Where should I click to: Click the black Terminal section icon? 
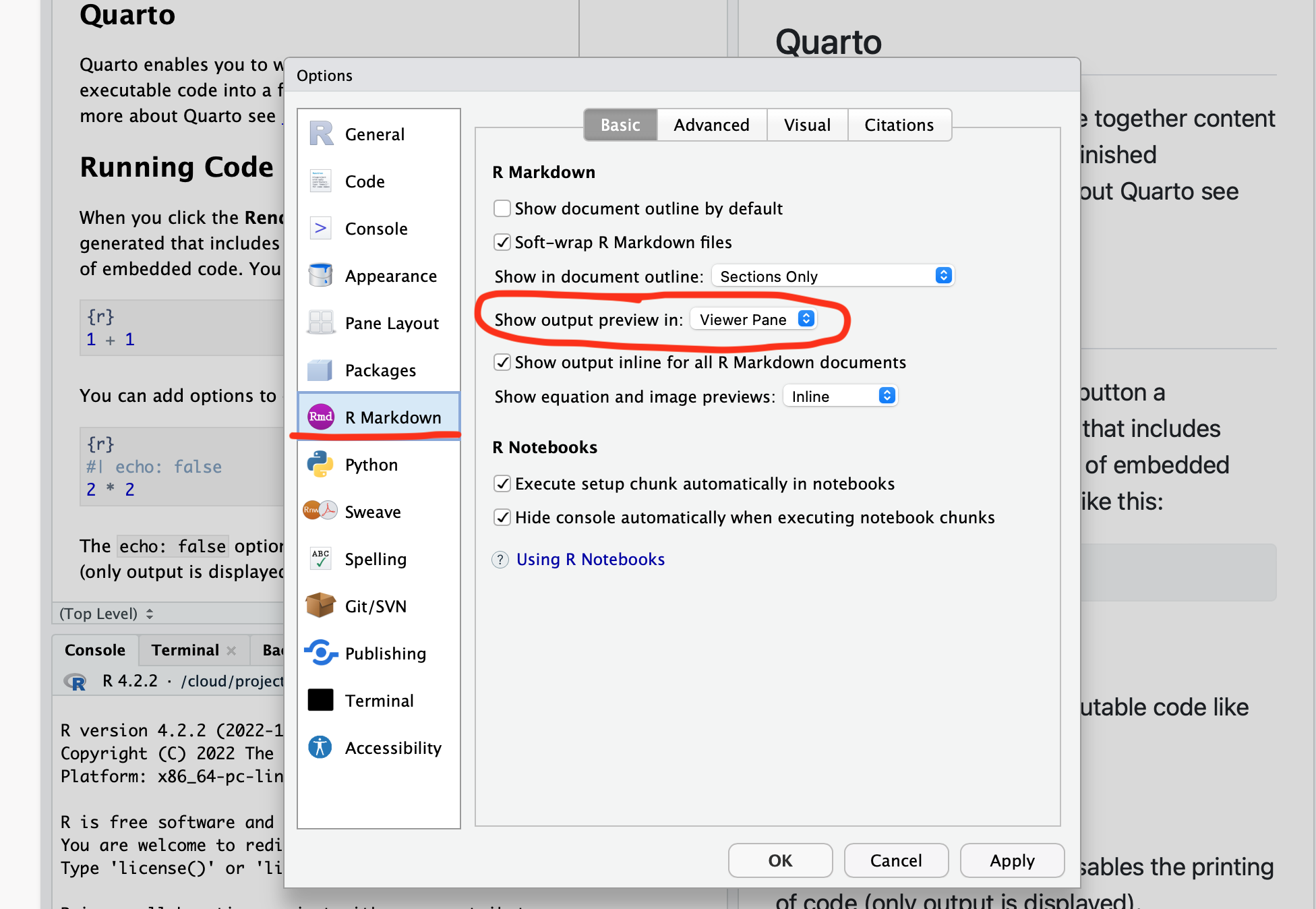click(321, 700)
